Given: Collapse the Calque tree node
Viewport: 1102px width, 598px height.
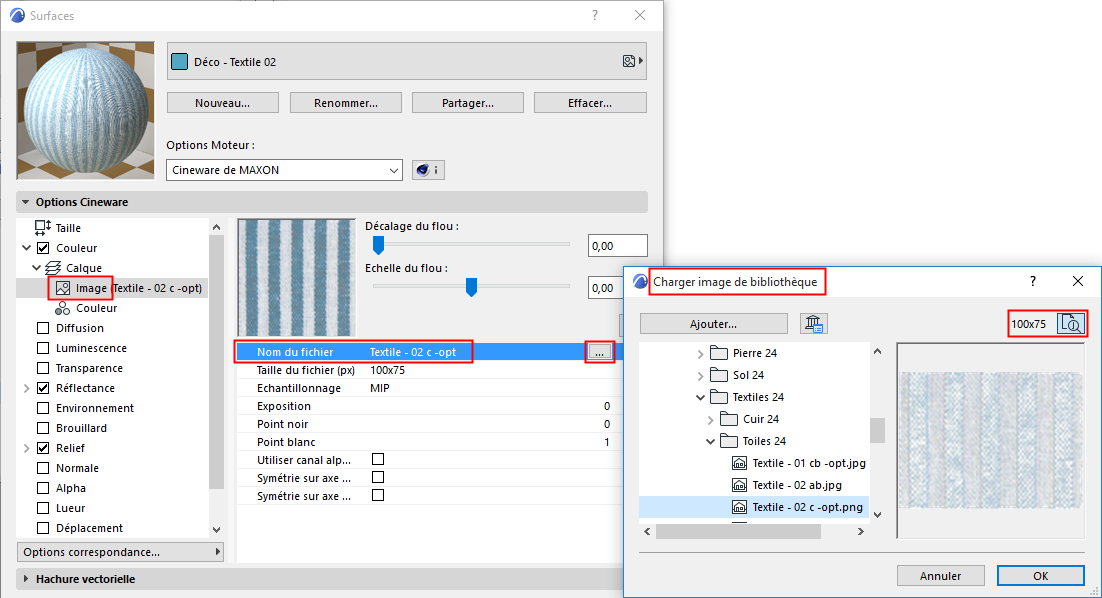Looking at the screenshot, I should (x=37, y=268).
